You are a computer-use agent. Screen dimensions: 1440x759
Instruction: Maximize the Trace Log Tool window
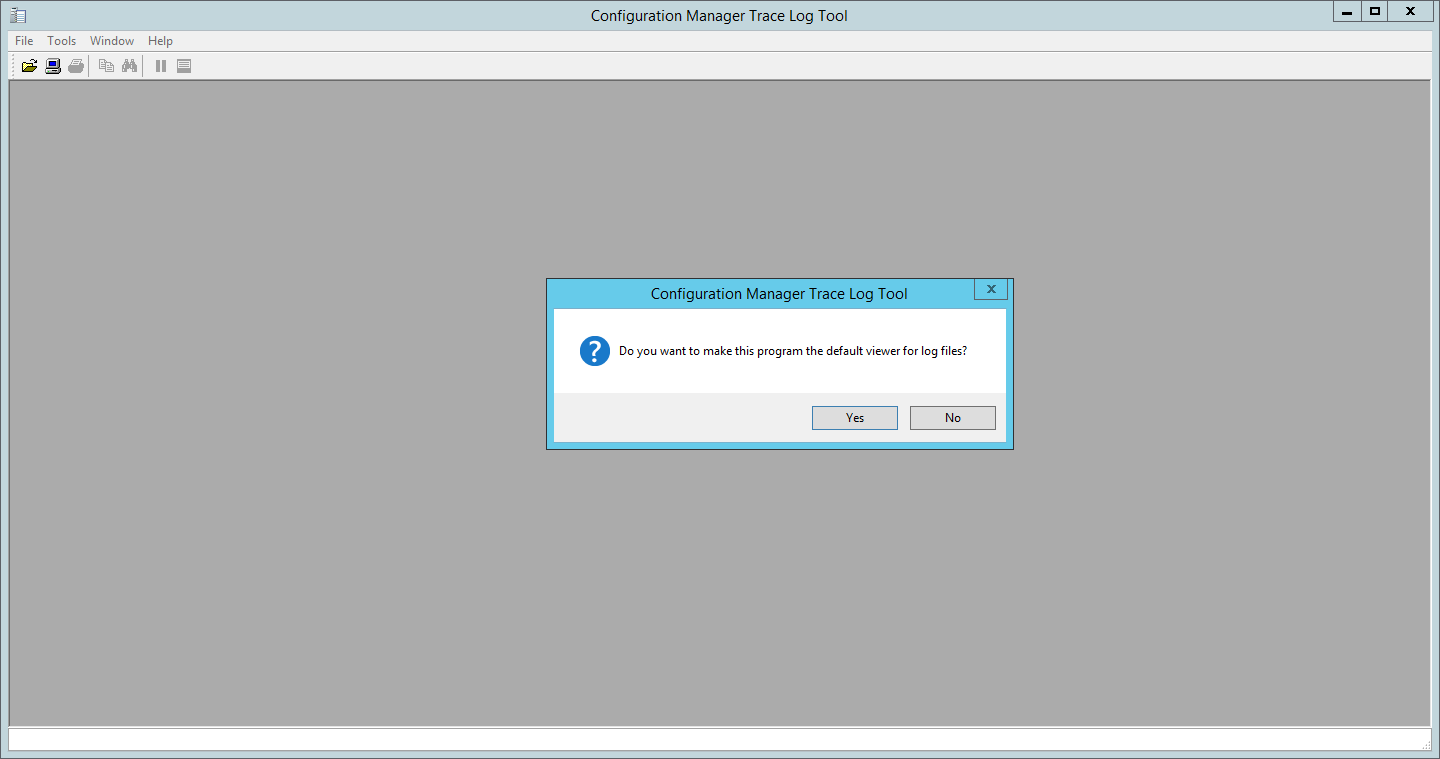pyautogui.click(x=1375, y=11)
